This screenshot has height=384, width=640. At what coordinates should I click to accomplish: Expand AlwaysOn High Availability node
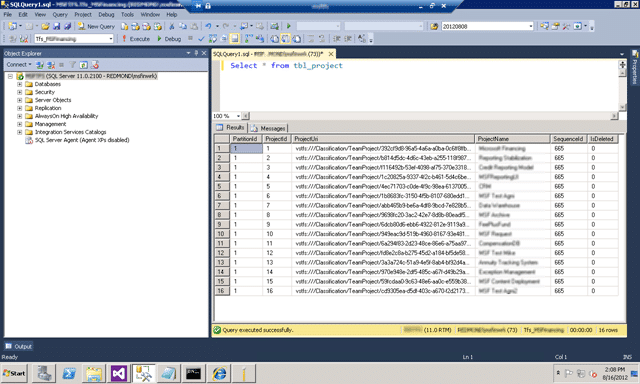point(19,116)
